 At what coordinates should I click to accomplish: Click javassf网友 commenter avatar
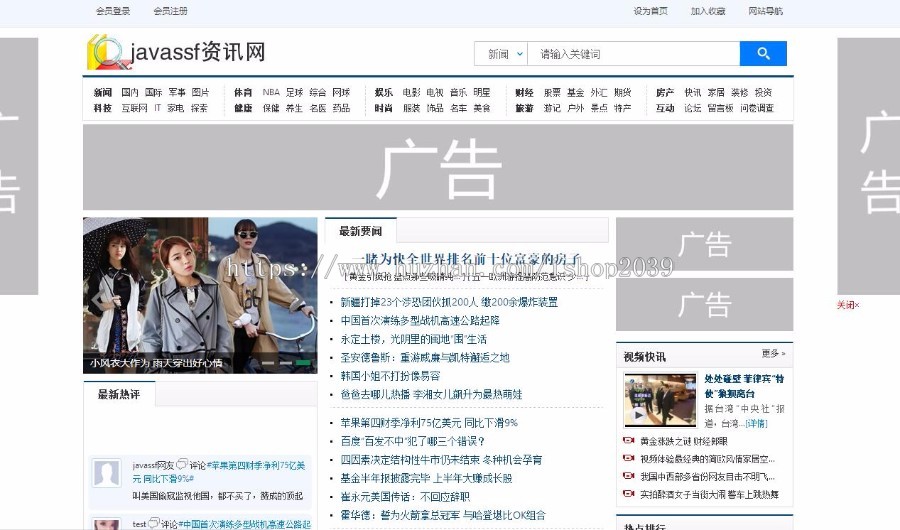[107, 473]
